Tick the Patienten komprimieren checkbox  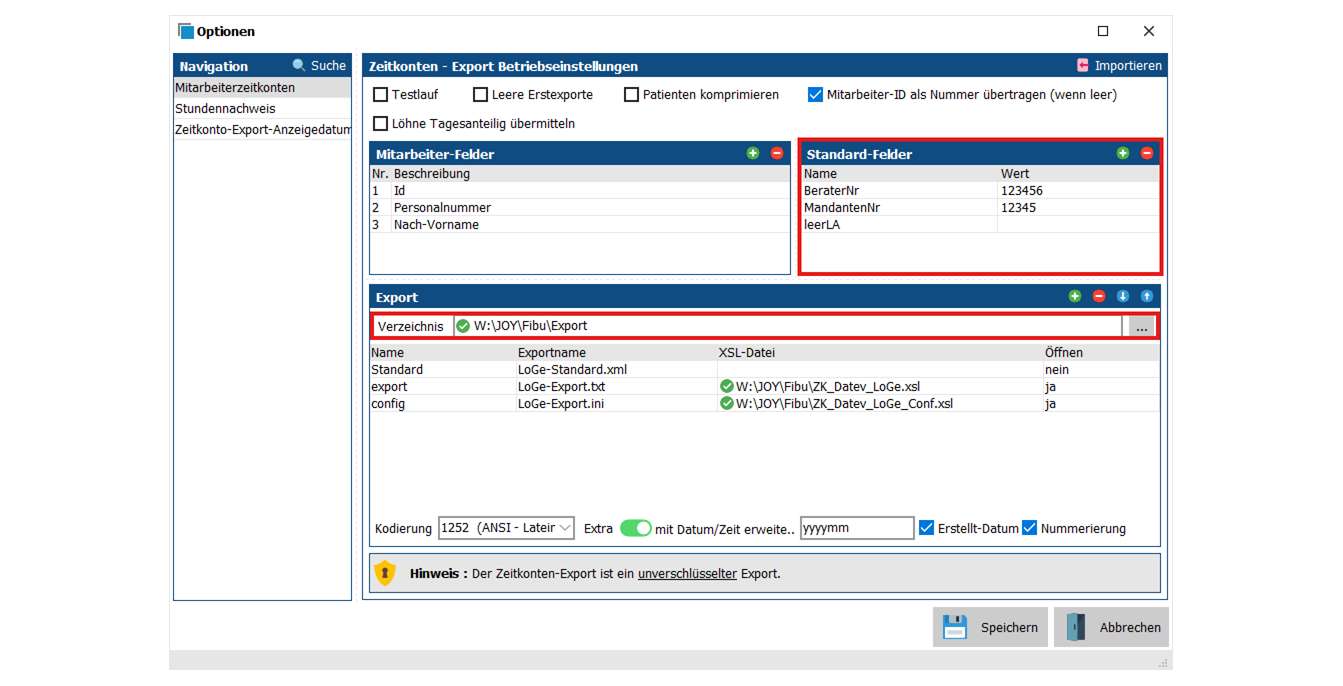click(x=631, y=95)
